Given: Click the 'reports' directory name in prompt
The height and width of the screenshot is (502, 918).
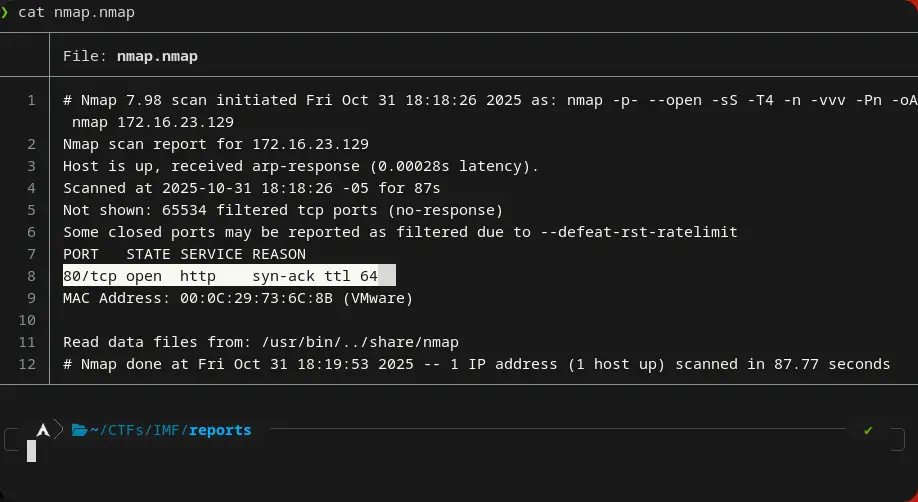Looking at the screenshot, I should (220, 430).
